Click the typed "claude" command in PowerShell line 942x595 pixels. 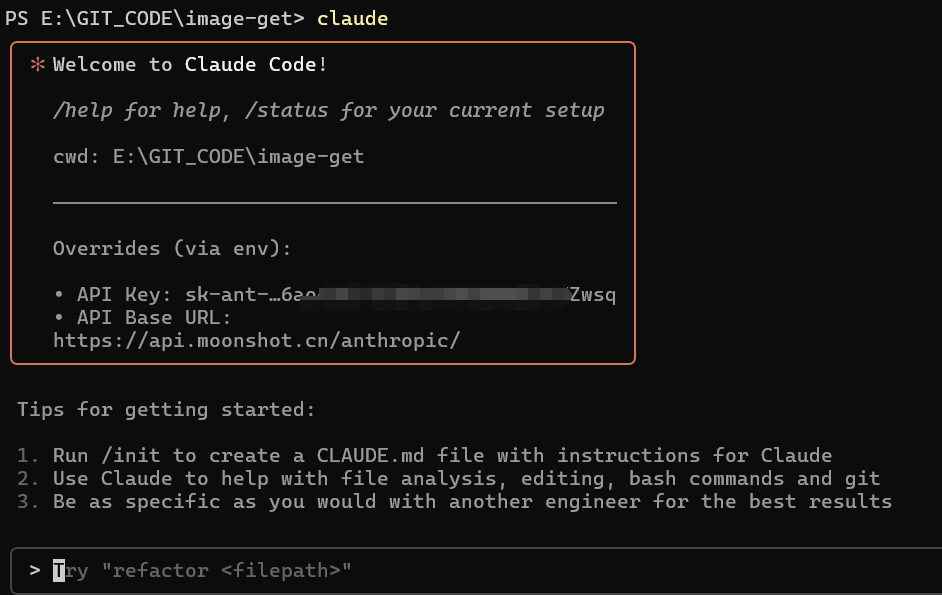point(352,19)
